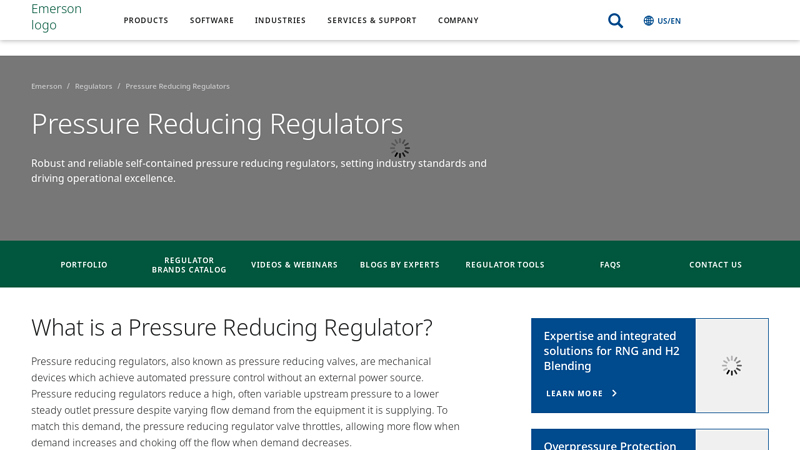Click the 'Robust and reliable' hero description text
The height and width of the screenshot is (450, 800).
coord(259,171)
